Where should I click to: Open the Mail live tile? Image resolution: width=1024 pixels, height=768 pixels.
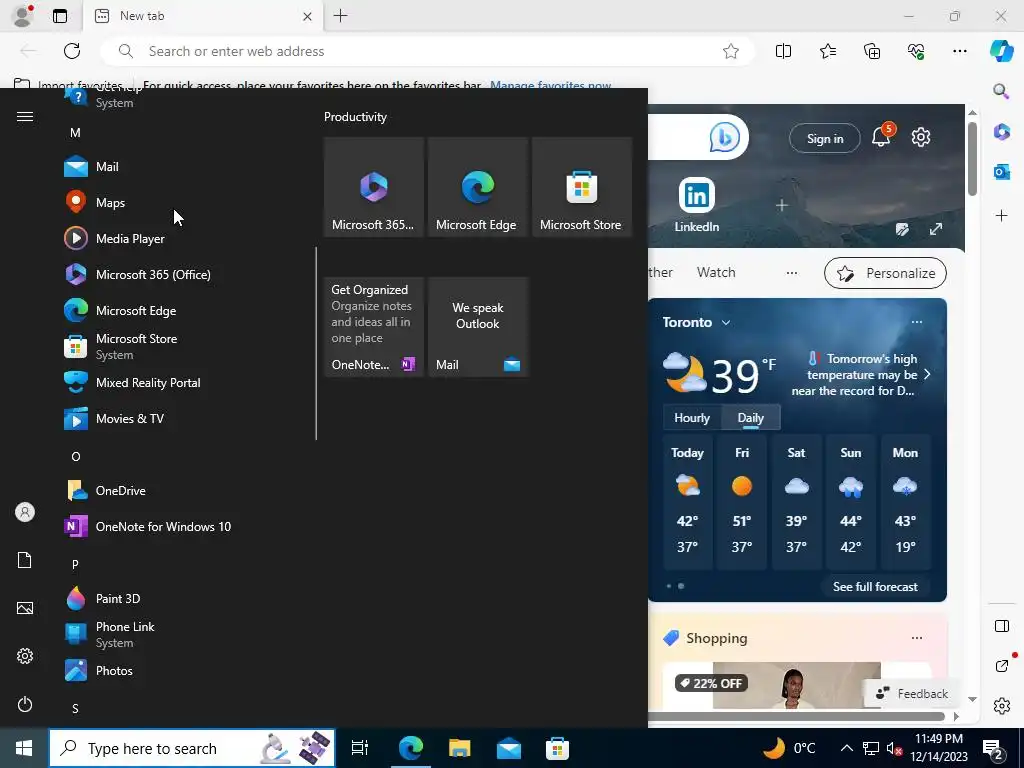[477, 327]
